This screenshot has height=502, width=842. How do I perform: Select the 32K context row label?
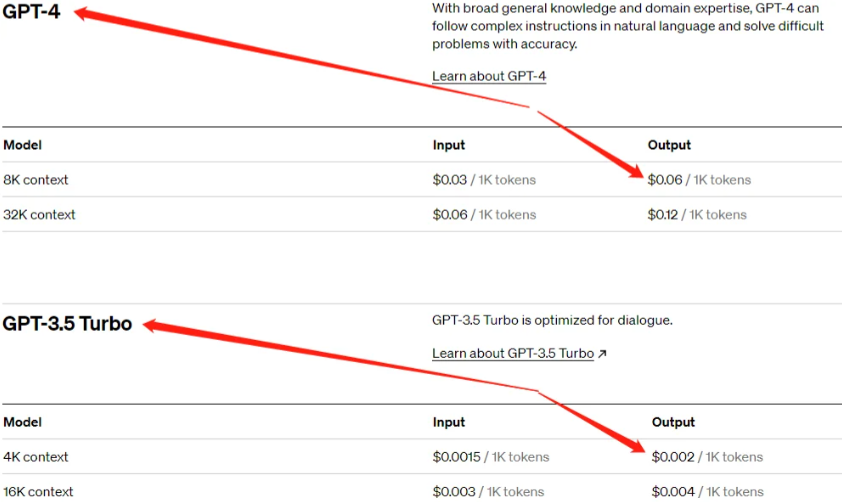click(39, 214)
